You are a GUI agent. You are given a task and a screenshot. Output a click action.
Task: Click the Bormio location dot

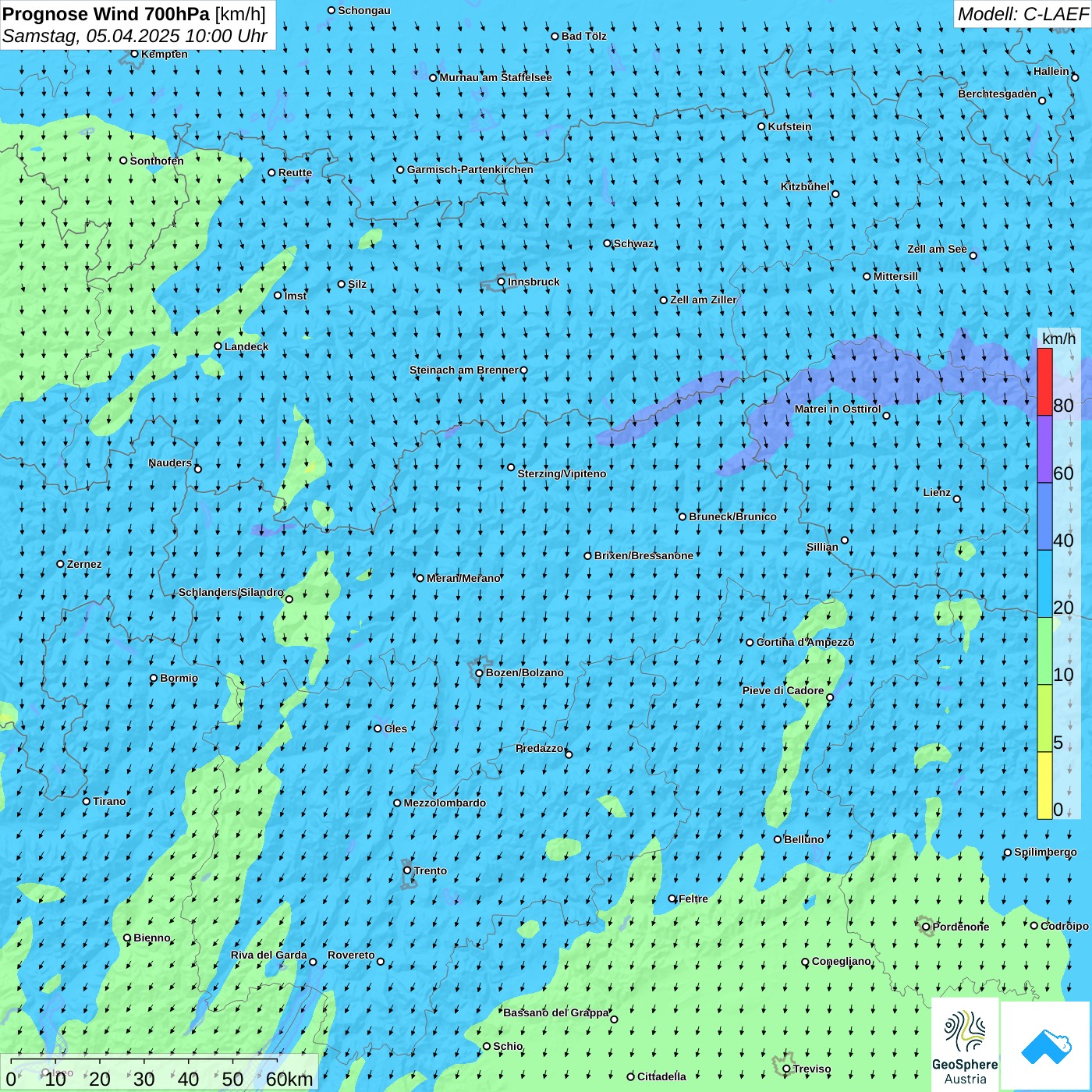click(x=154, y=678)
